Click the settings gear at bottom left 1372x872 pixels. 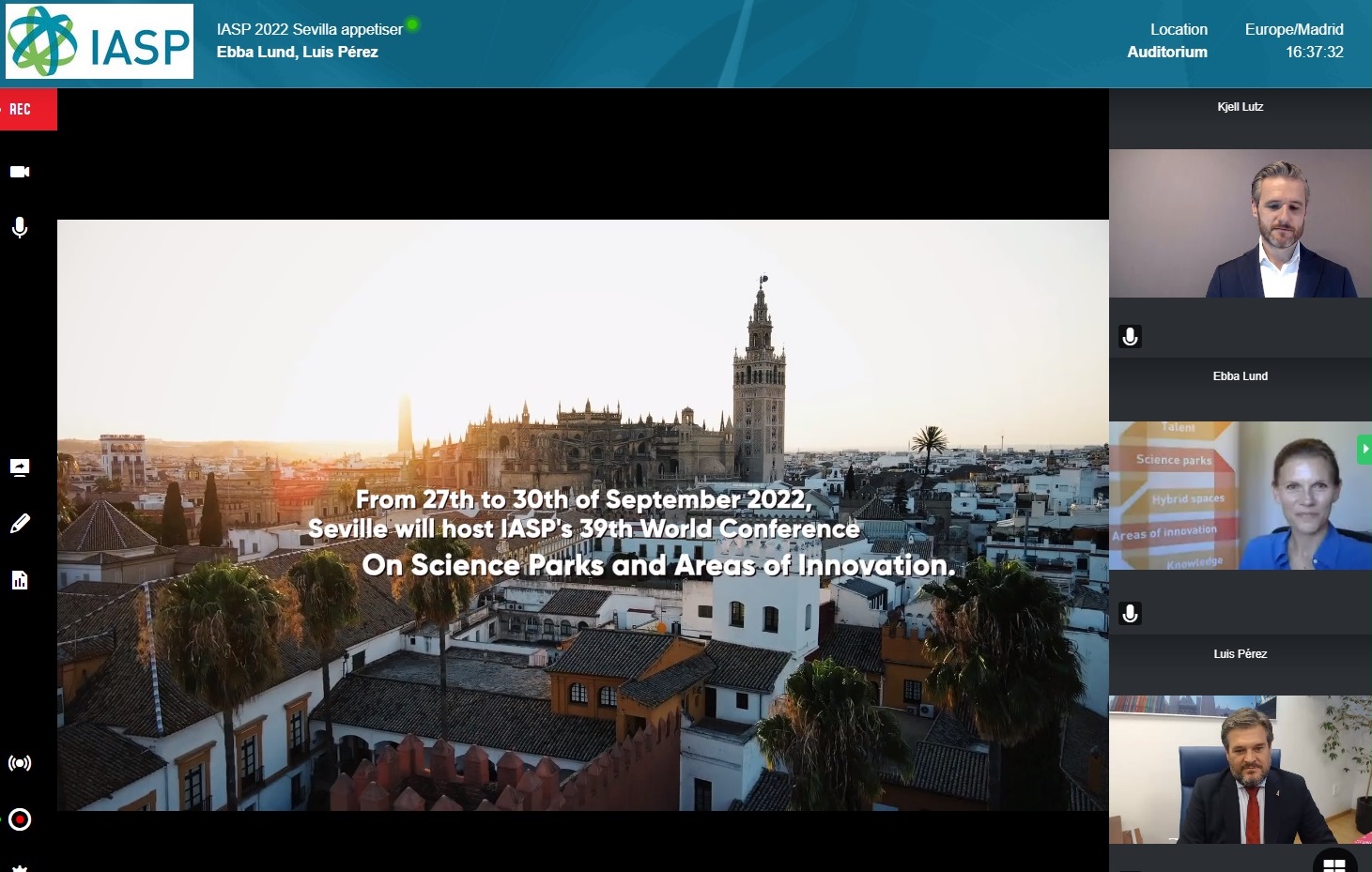click(20, 867)
